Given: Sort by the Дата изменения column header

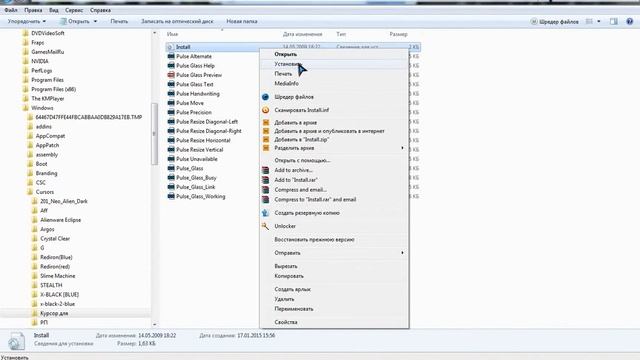Looking at the screenshot, I should point(302,34).
